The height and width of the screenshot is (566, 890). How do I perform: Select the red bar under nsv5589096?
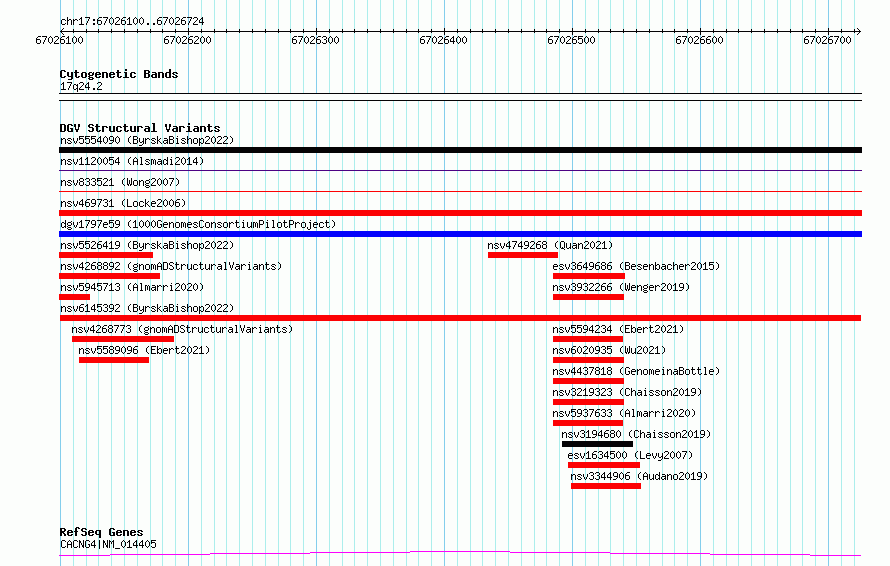114,360
